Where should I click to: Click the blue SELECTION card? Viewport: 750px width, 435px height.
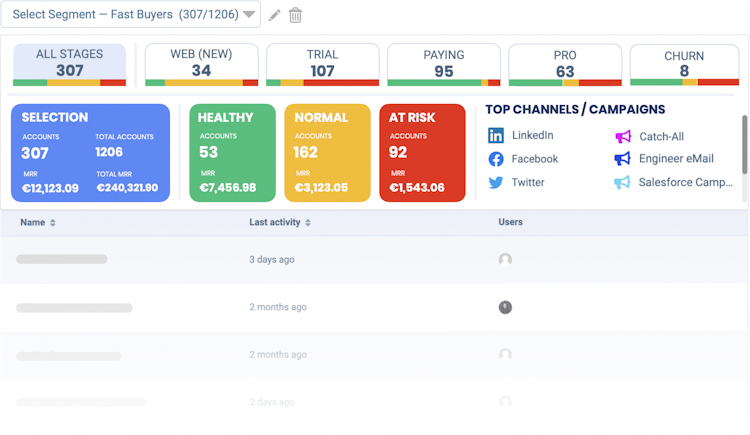click(90, 153)
